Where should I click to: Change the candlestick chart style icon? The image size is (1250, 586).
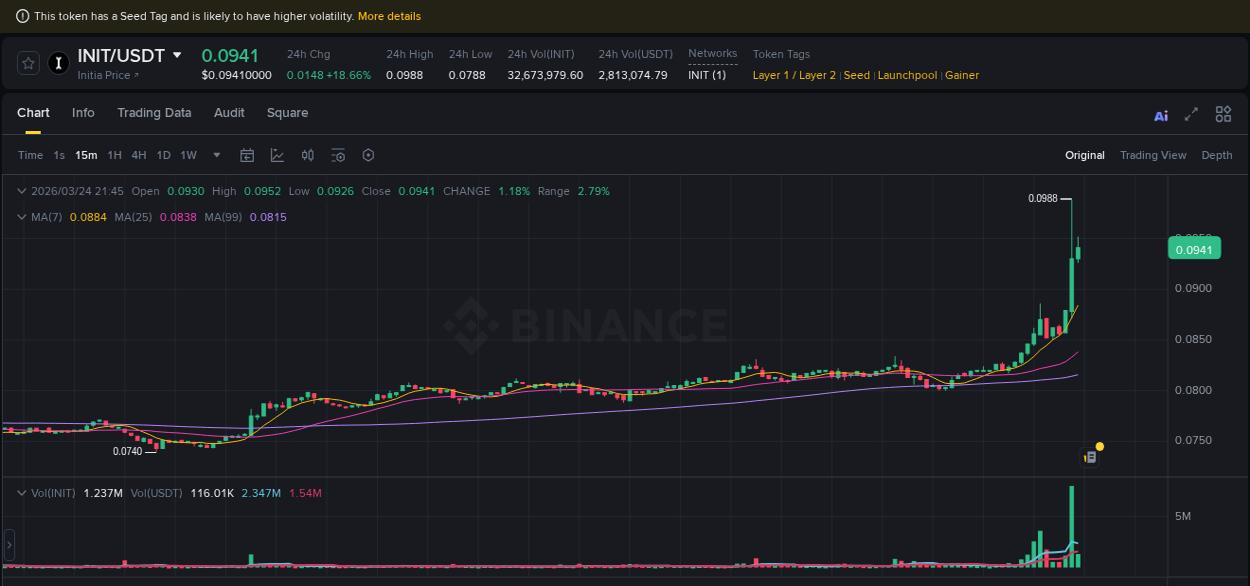click(x=308, y=155)
